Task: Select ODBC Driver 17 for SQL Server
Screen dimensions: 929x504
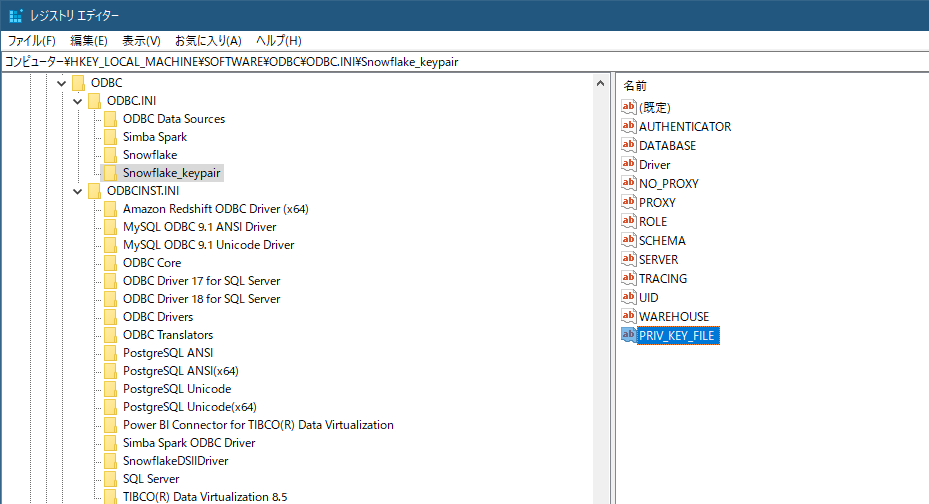Action: click(x=201, y=281)
